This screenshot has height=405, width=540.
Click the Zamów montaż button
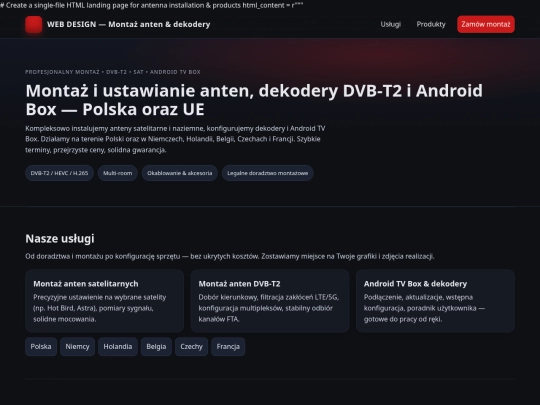(486, 24)
